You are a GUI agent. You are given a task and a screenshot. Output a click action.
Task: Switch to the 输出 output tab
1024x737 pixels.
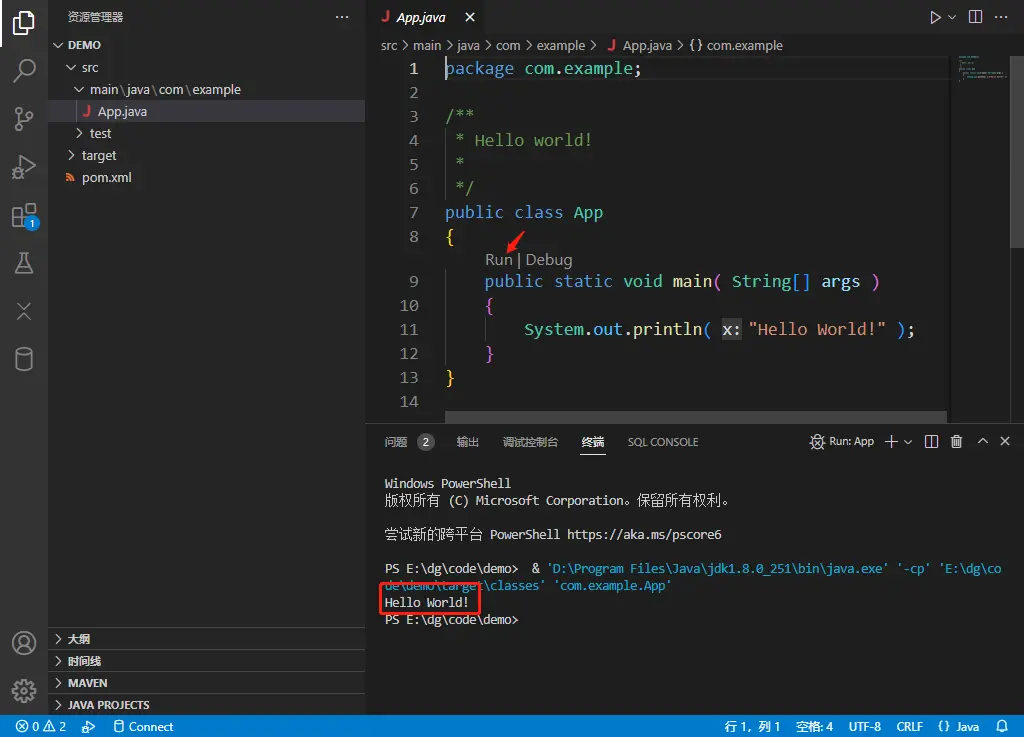coord(468,442)
